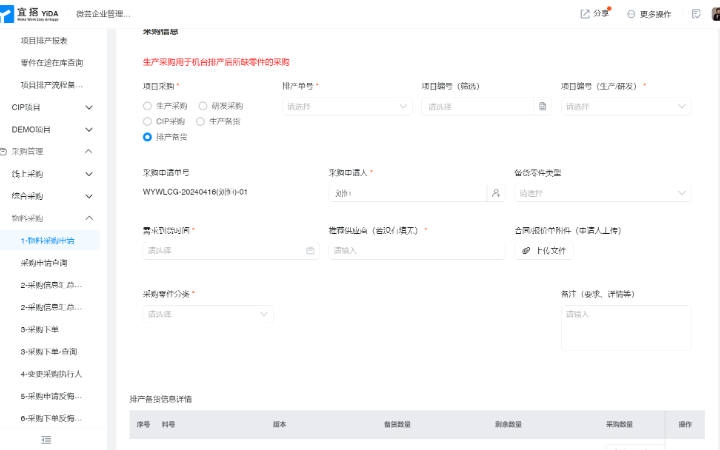Image resolution: width=720 pixels, height=450 pixels.
Task: Expand the 线上采购 sidebar group
Action: coord(89,174)
